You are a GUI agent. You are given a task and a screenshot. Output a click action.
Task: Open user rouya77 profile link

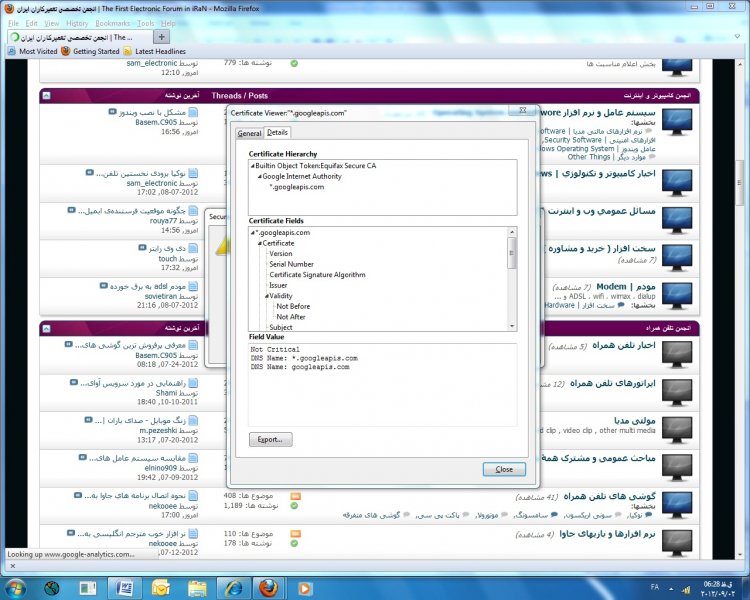click(163, 221)
